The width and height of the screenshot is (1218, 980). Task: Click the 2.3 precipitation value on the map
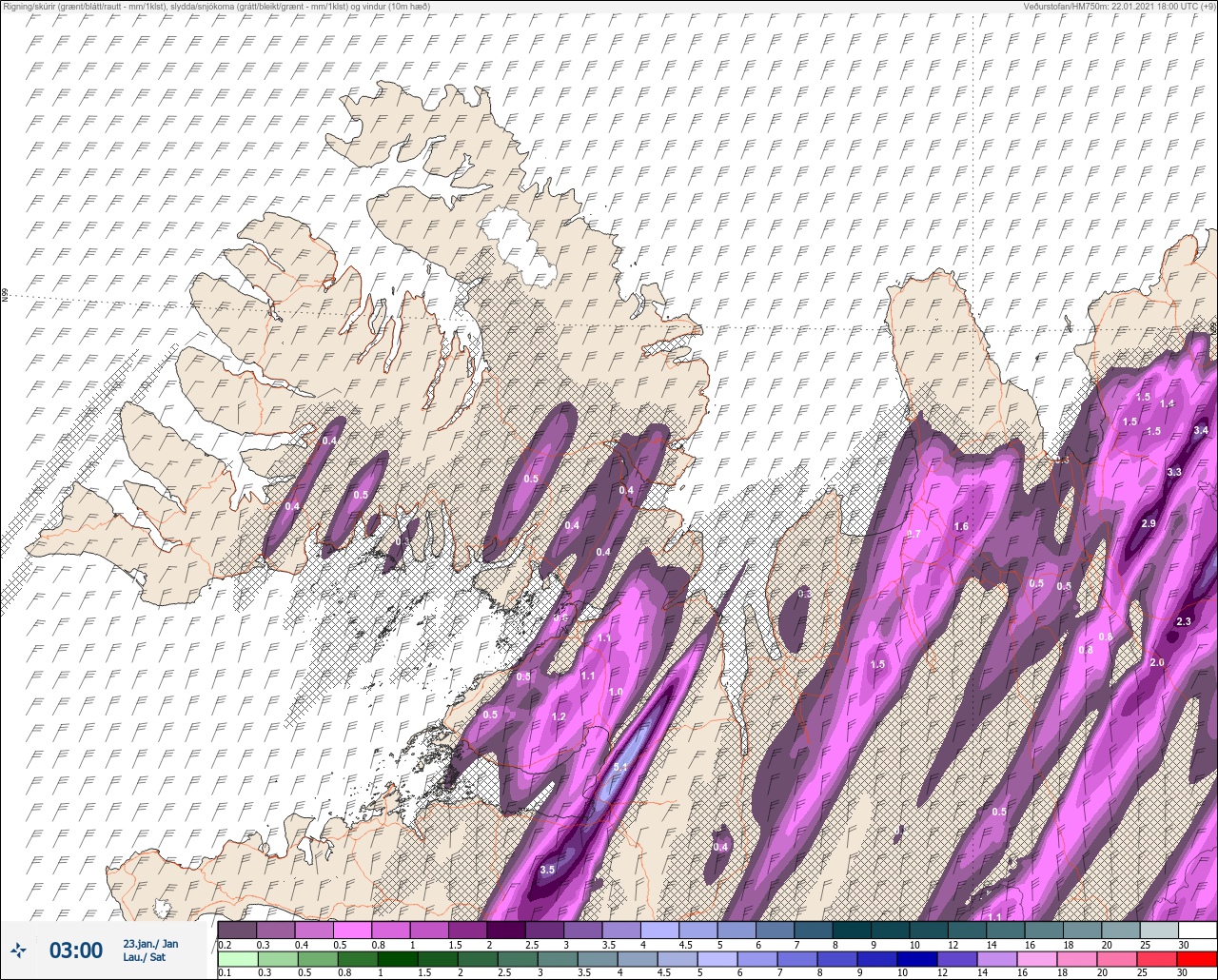1184,621
